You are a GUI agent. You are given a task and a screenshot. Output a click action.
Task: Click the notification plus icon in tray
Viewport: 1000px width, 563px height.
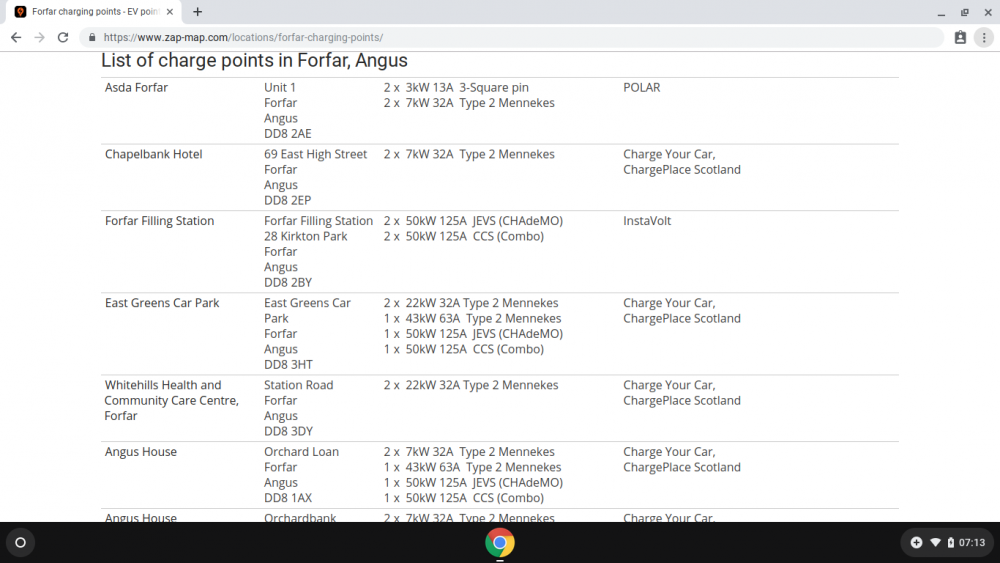click(916, 543)
